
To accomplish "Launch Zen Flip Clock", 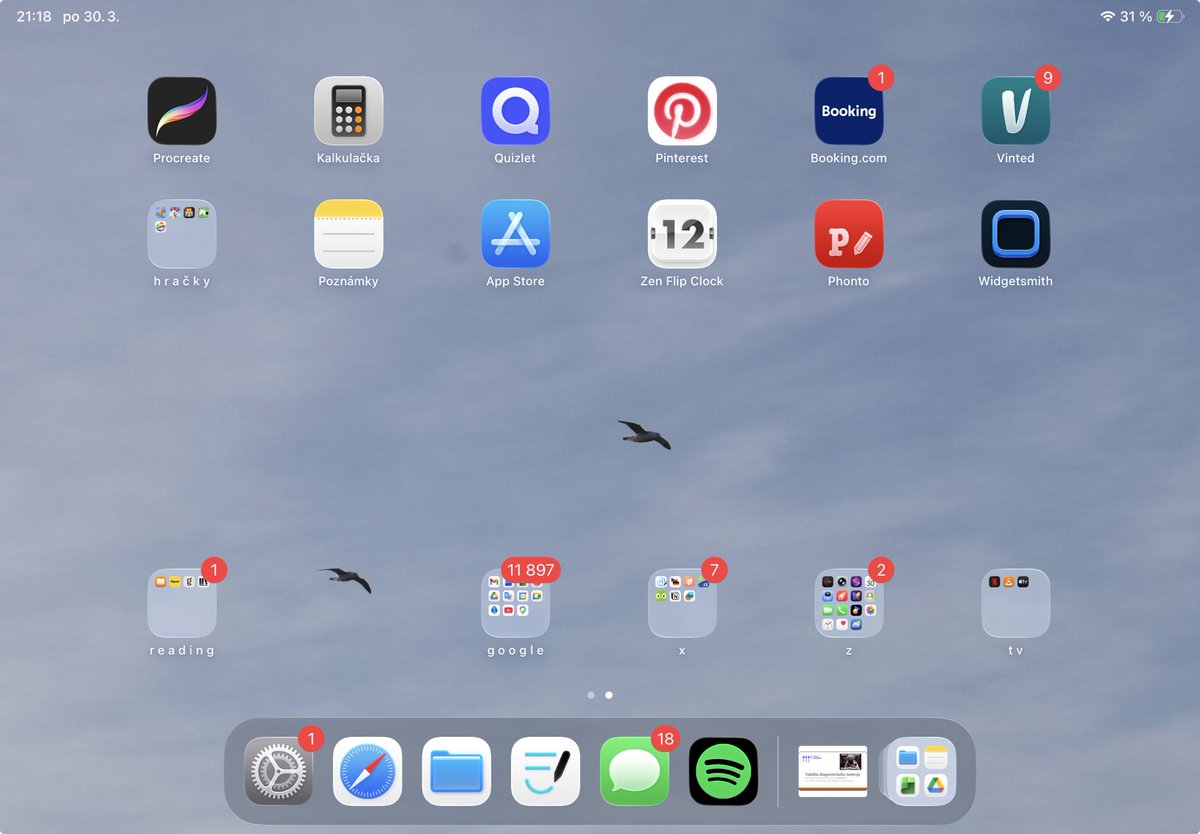I will coord(682,234).
